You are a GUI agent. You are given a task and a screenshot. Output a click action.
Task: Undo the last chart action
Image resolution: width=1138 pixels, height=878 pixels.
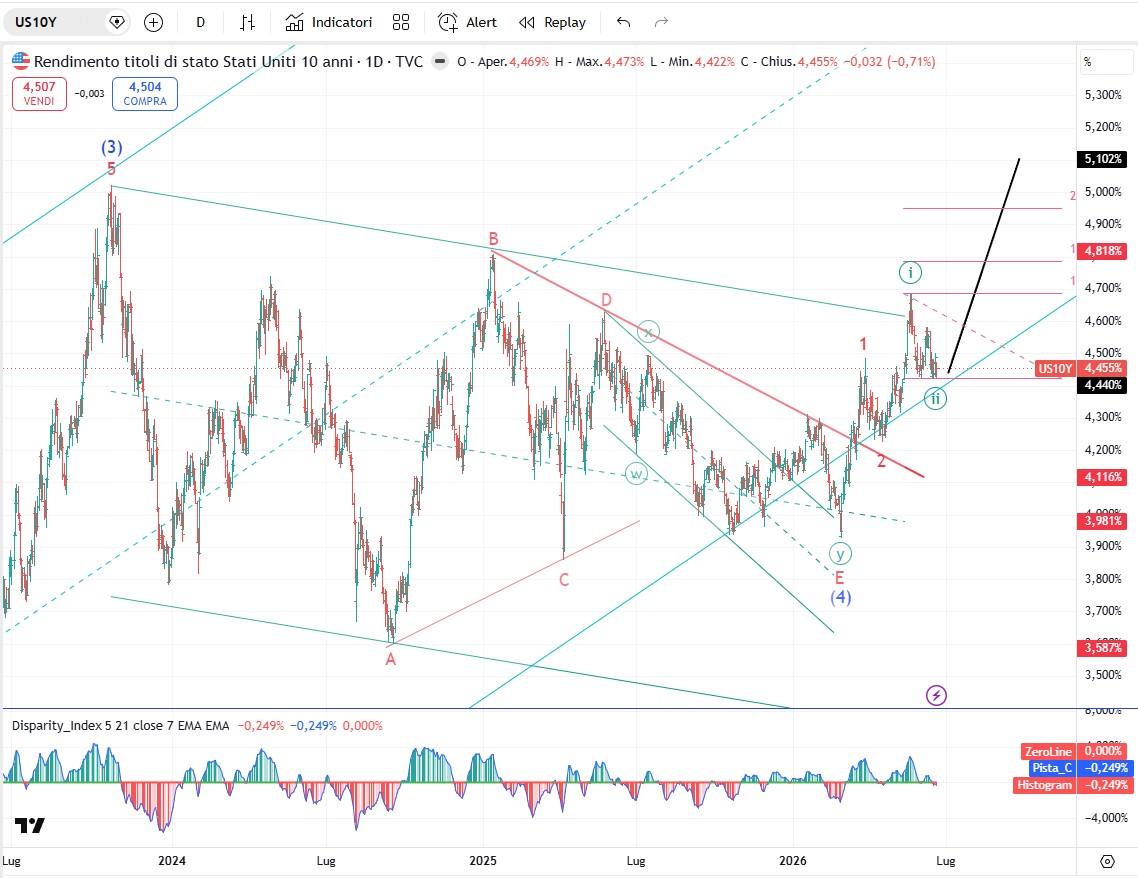click(623, 22)
